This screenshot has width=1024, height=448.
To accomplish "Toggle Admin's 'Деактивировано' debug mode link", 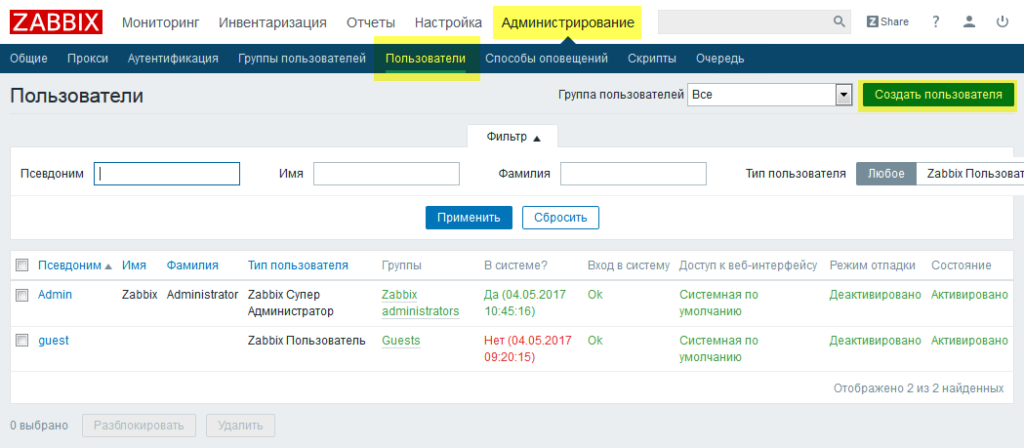I will click(x=875, y=295).
